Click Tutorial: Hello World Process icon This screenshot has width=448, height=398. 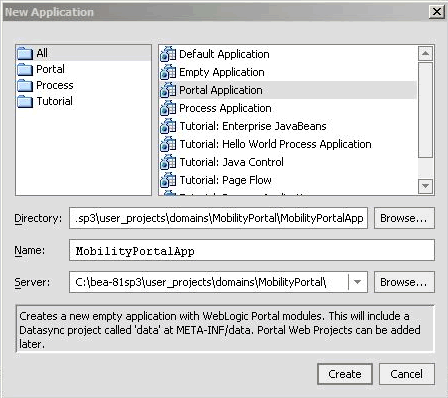click(168, 144)
